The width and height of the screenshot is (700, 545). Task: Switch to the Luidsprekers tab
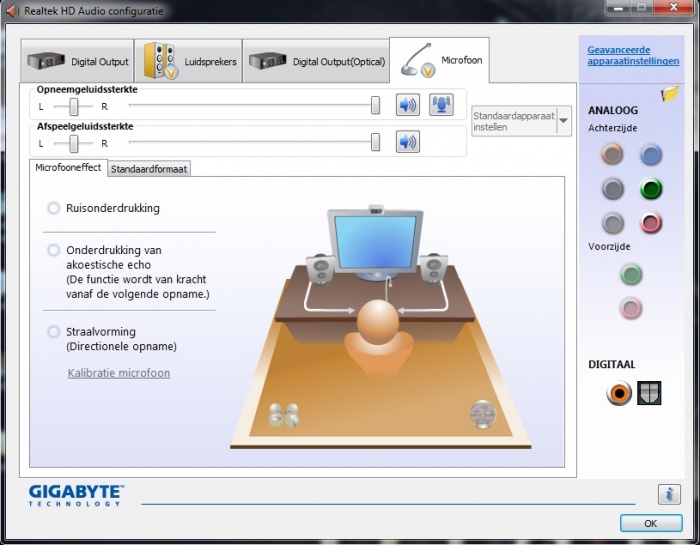pyautogui.click(x=188, y=61)
